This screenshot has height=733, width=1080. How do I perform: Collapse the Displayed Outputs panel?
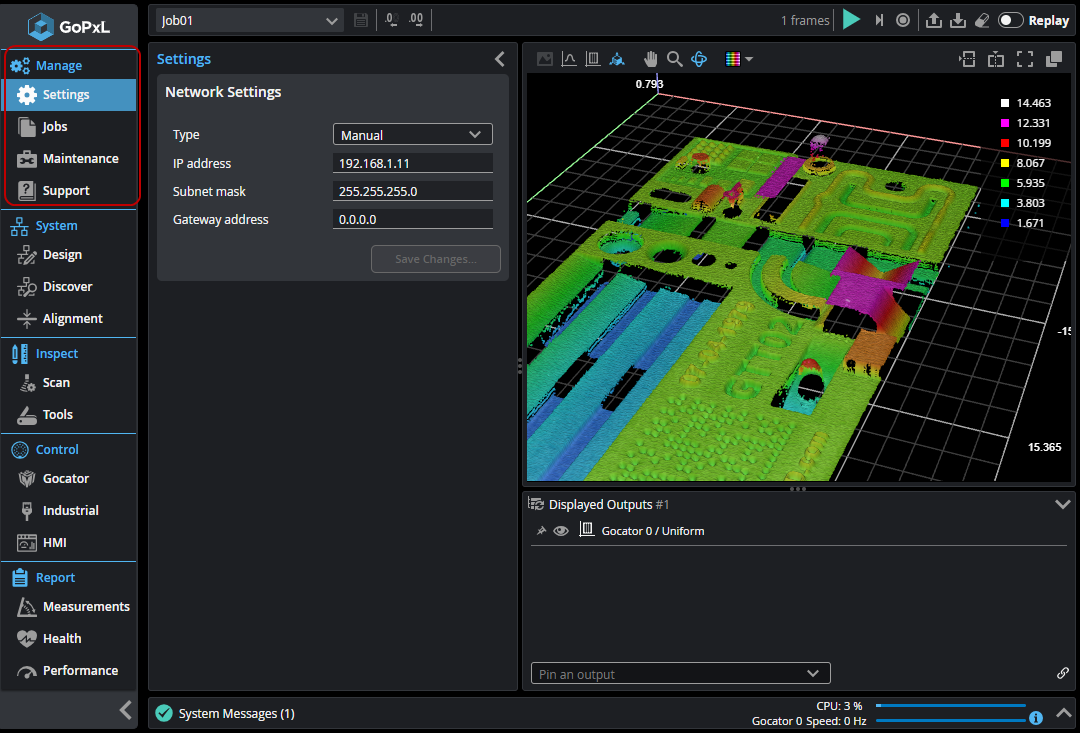[x=1063, y=504]
